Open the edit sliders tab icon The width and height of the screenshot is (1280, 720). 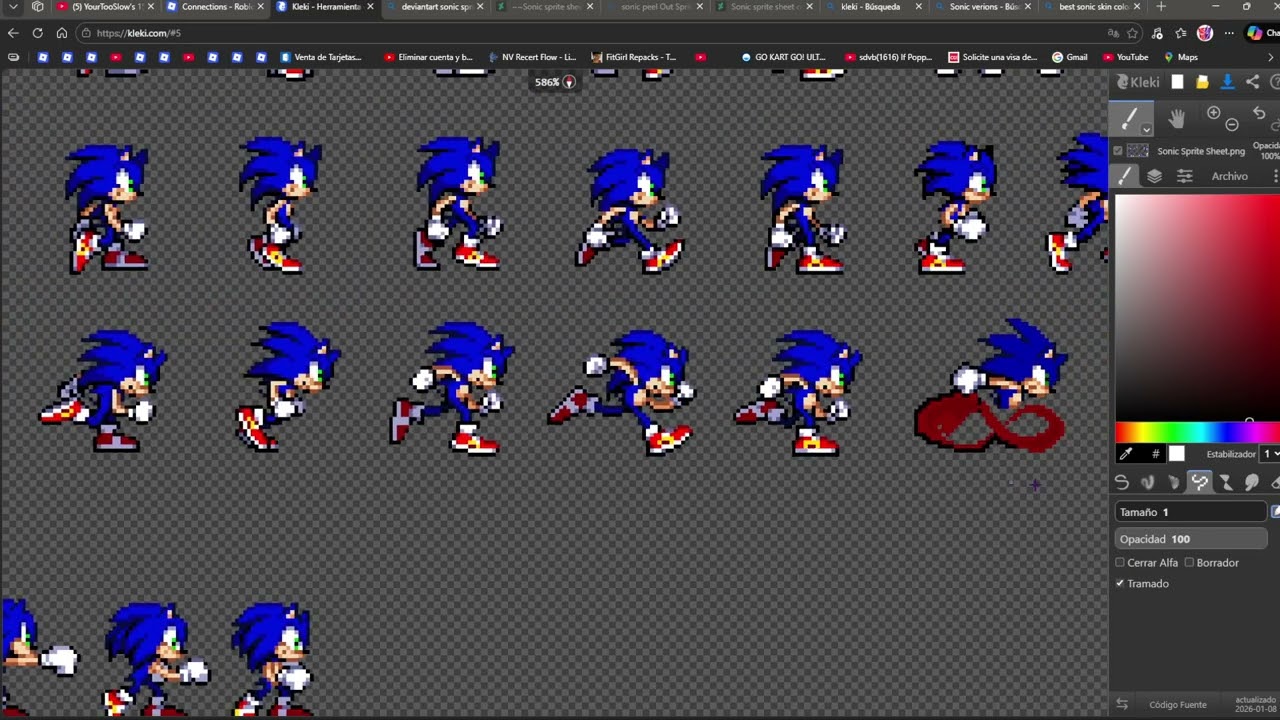click(x=1184, y=176)
